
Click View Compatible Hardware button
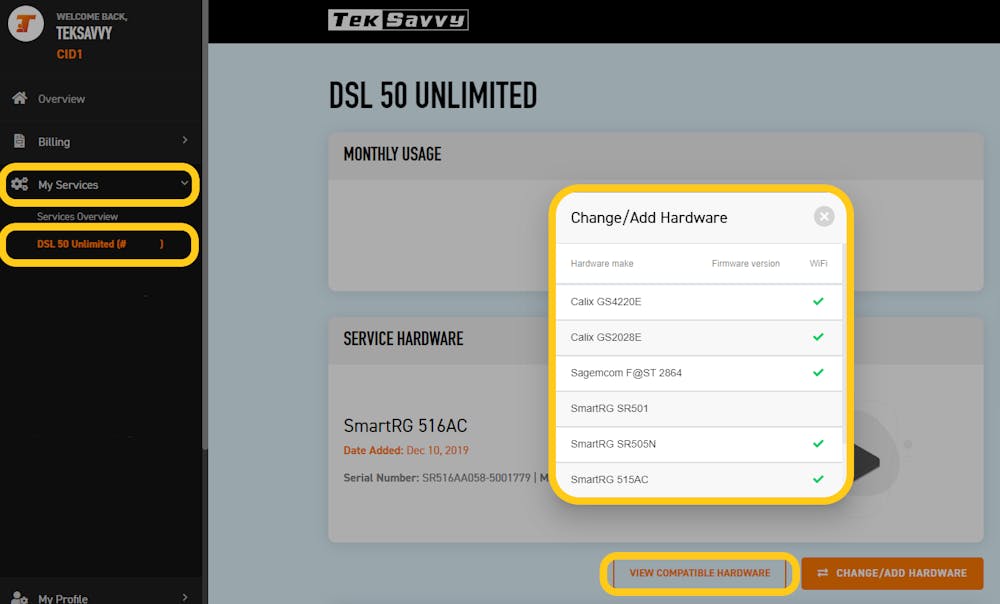(x=700, y=573)
